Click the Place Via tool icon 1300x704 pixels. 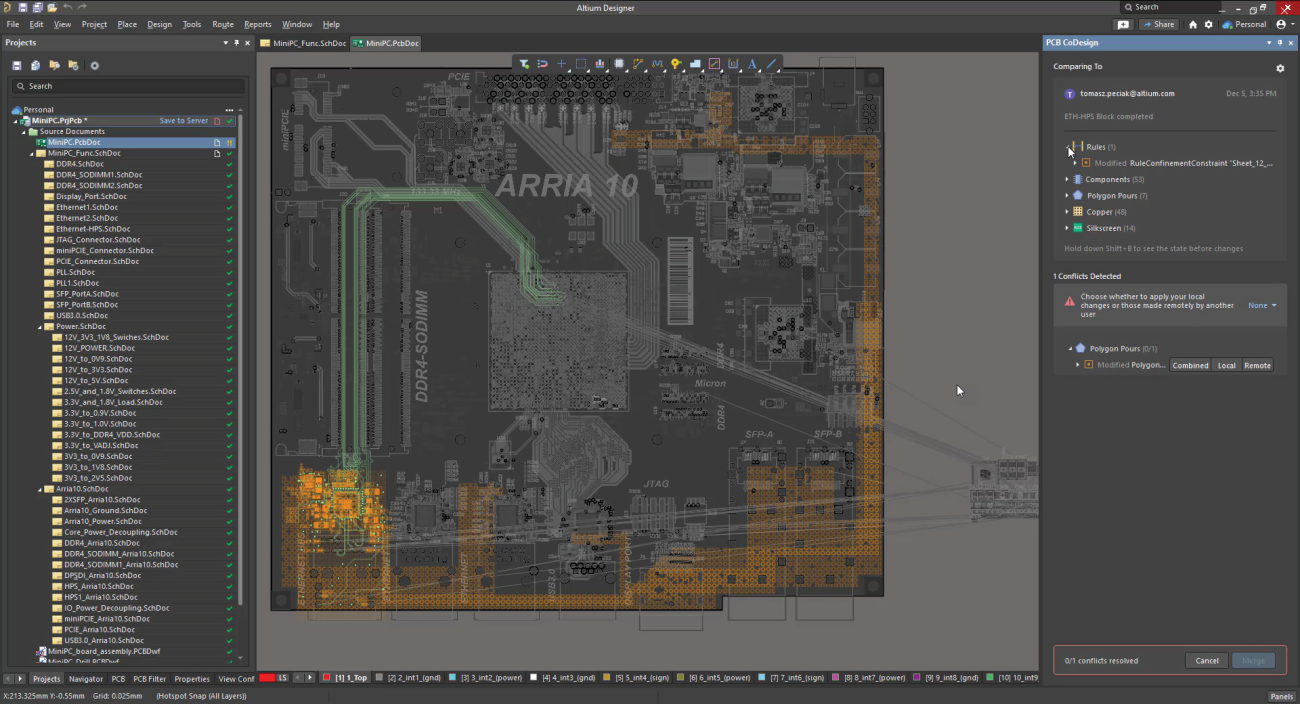[677, 63]
